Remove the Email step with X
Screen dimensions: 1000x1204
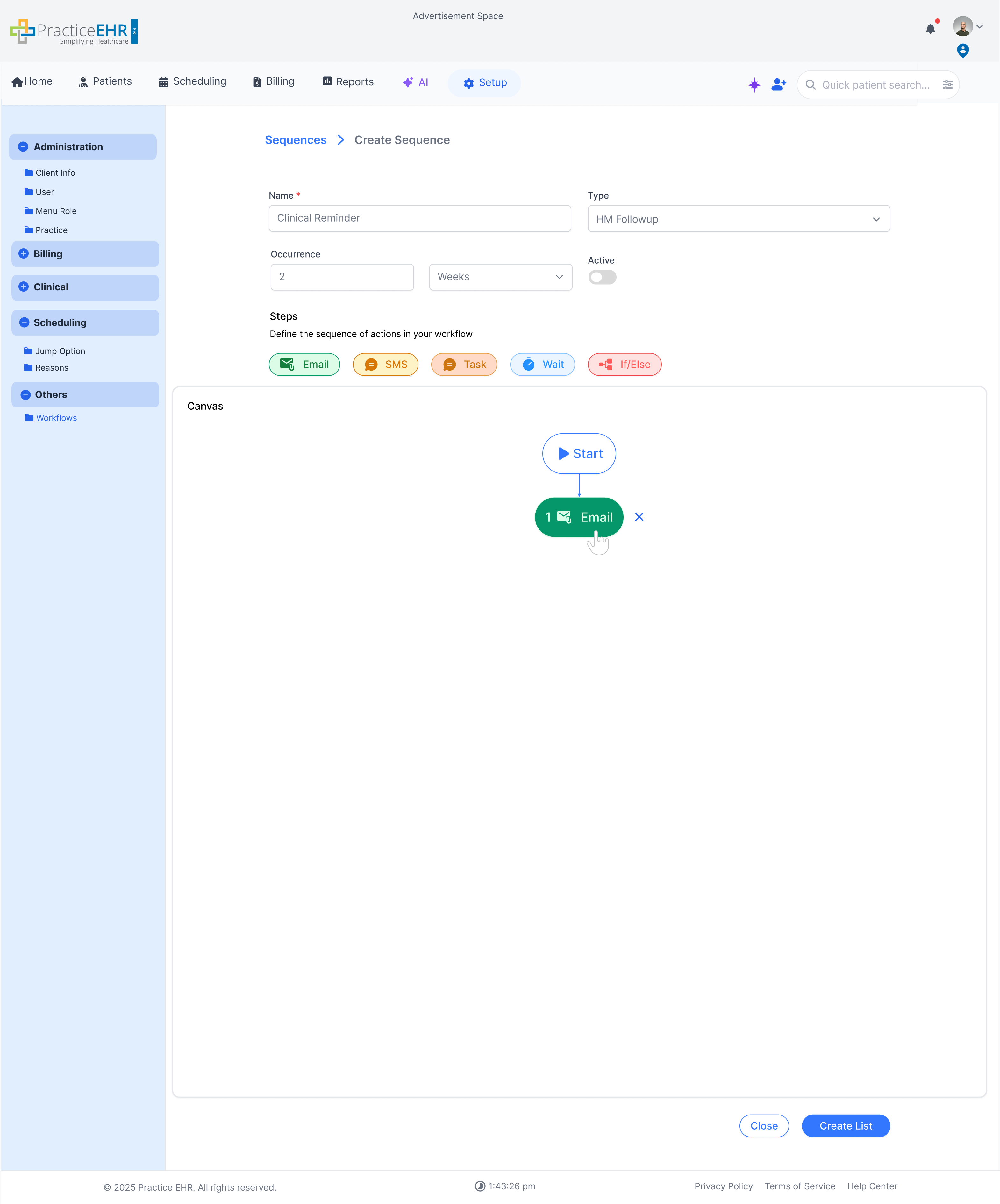tap(639, 517)
